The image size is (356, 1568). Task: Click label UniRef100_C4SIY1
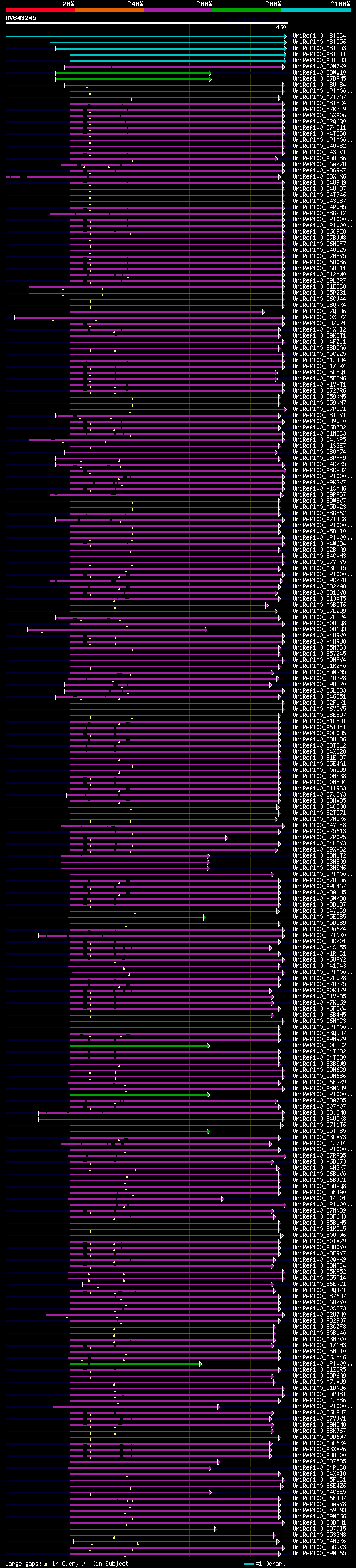[319, 152]
